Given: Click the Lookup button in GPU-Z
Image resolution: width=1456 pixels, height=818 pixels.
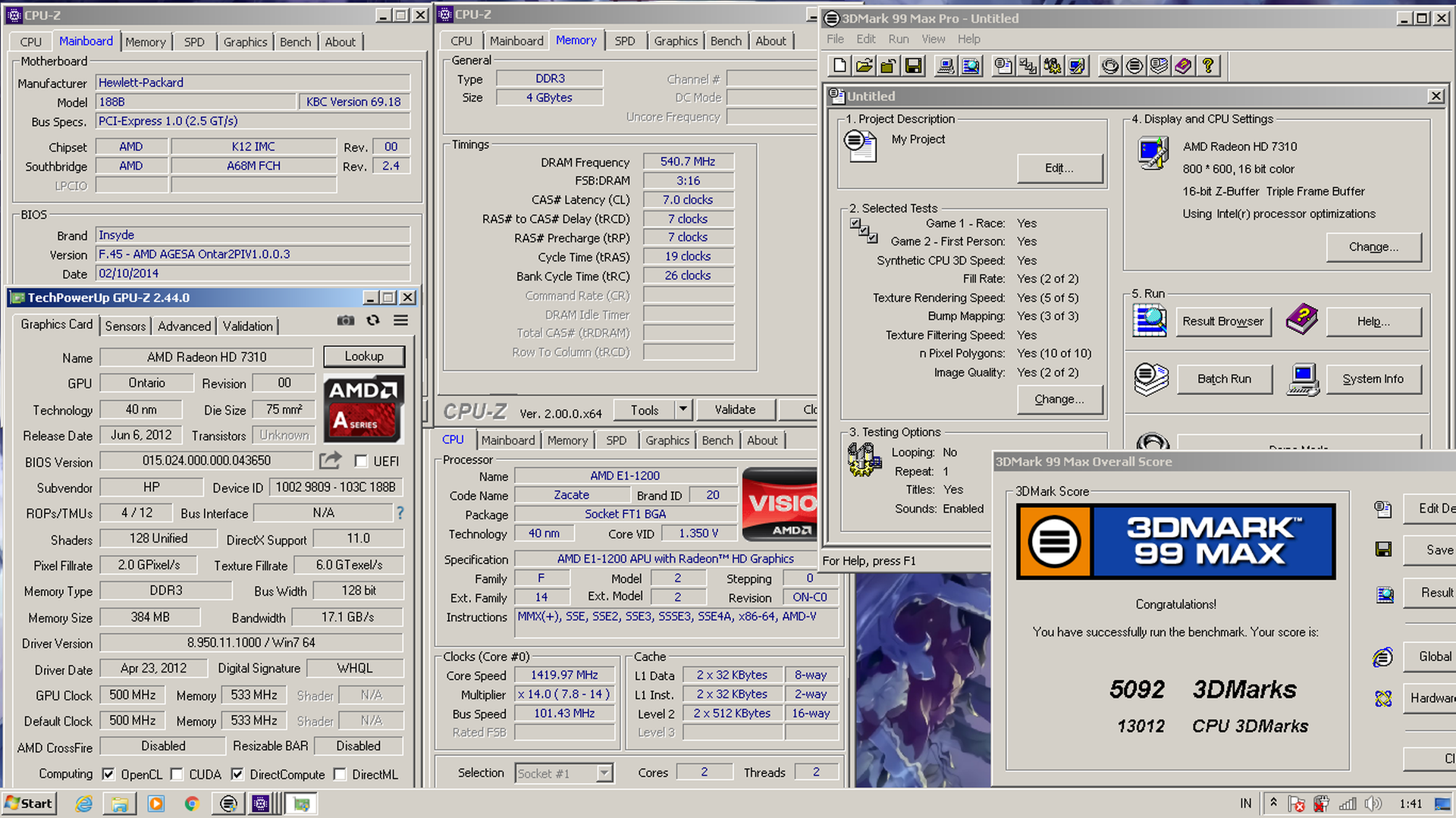Looking at the screenshot, I should click(364, 356).
